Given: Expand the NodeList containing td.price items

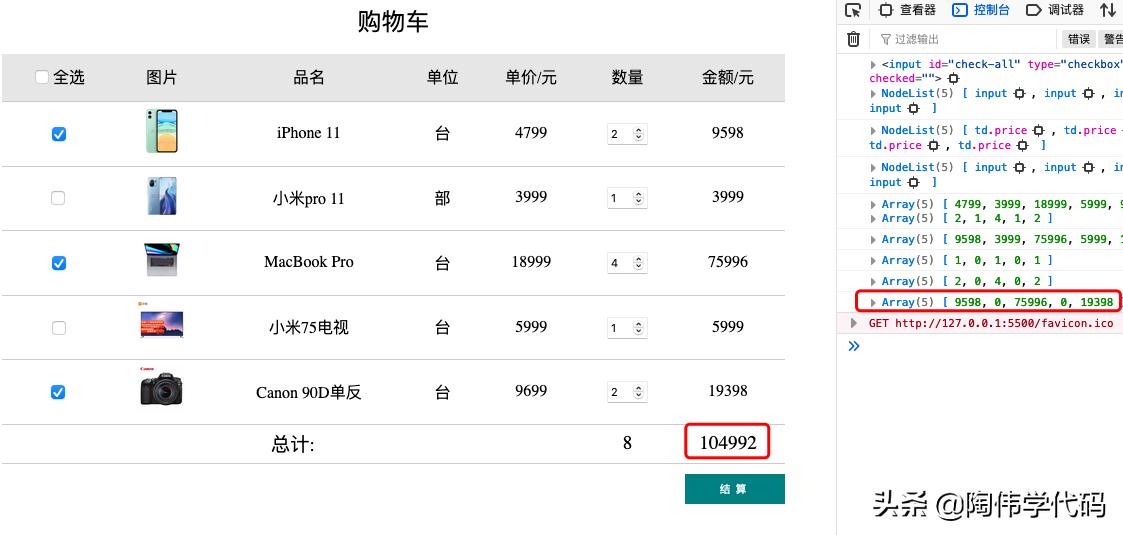Looking at the screenshot, I should tap(874, 130).
